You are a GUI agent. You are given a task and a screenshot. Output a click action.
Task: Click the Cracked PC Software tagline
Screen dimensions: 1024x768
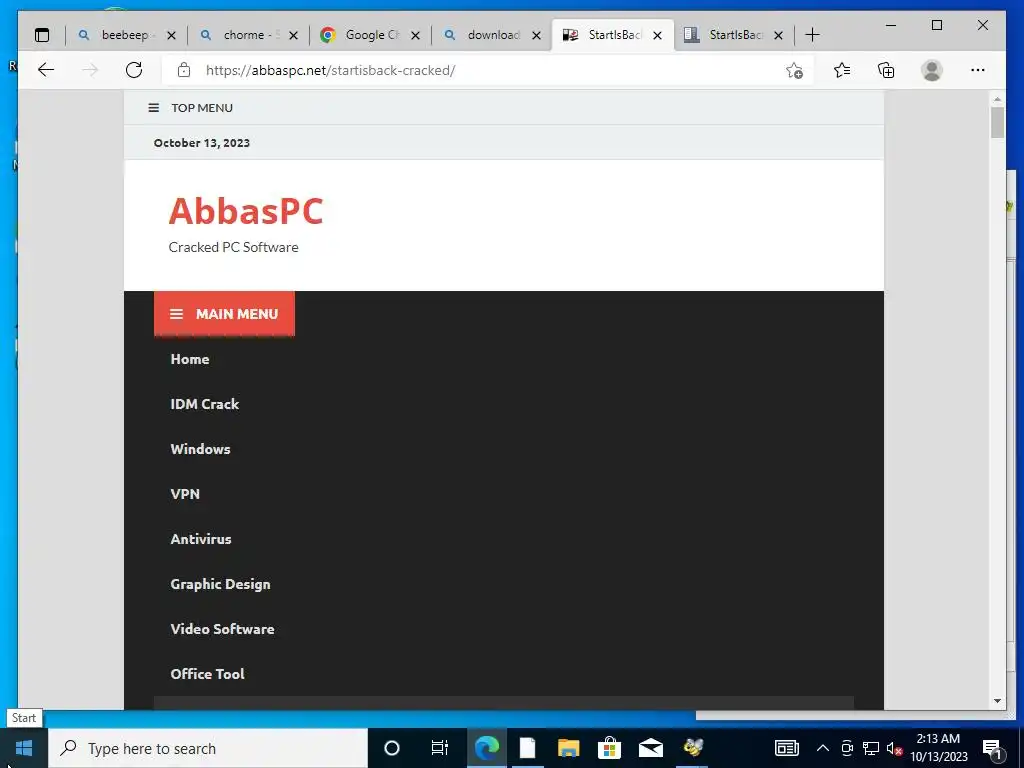(234, 248)
